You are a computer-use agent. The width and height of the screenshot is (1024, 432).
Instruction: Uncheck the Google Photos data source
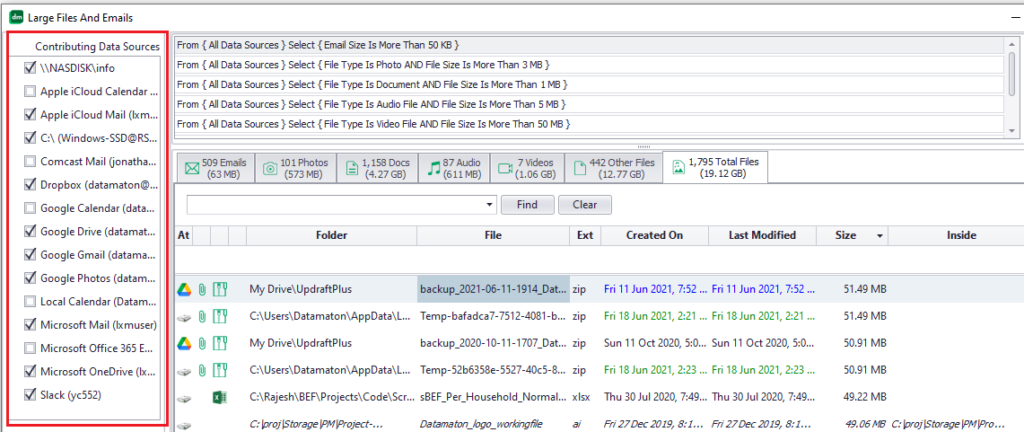[29, 278]
